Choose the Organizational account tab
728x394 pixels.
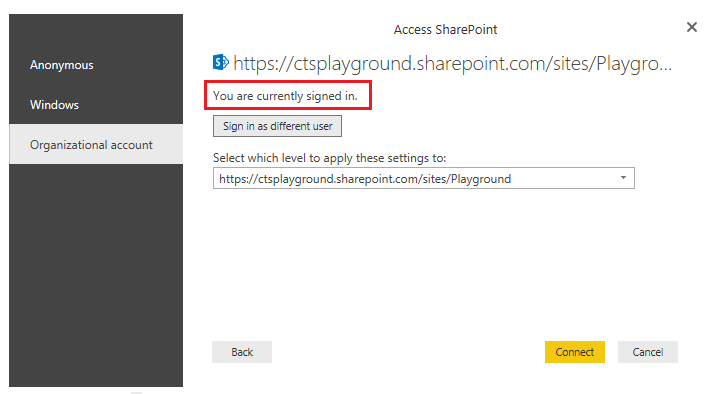96,144
